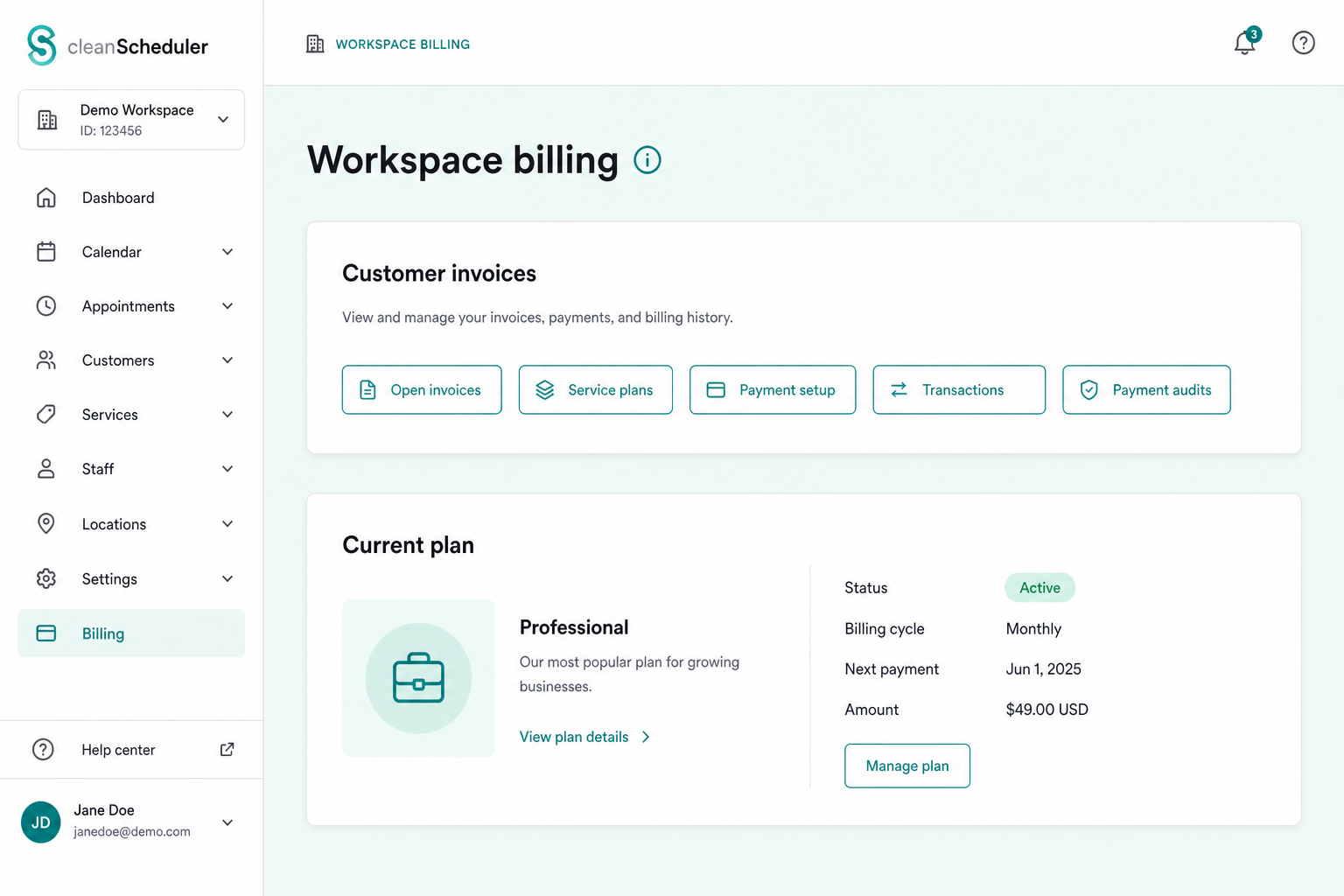Open the notifications bell

pos(1245,42)
